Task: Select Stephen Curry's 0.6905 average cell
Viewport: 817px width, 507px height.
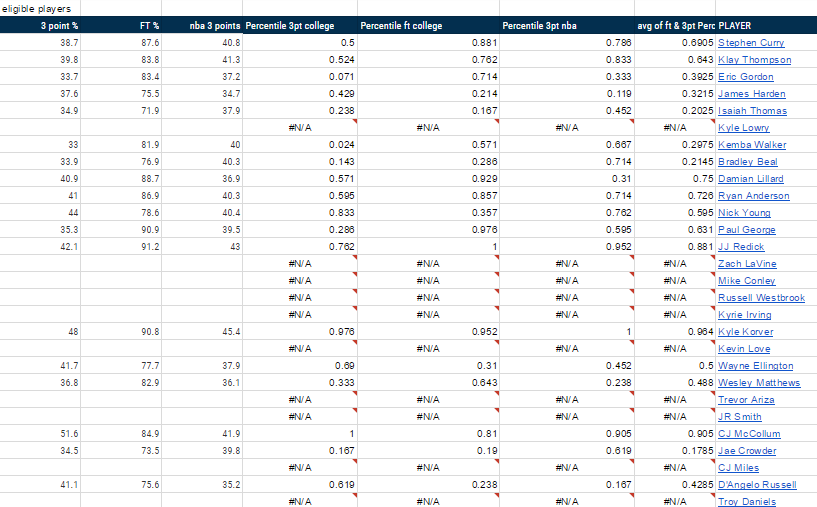Action: [675, 43]
